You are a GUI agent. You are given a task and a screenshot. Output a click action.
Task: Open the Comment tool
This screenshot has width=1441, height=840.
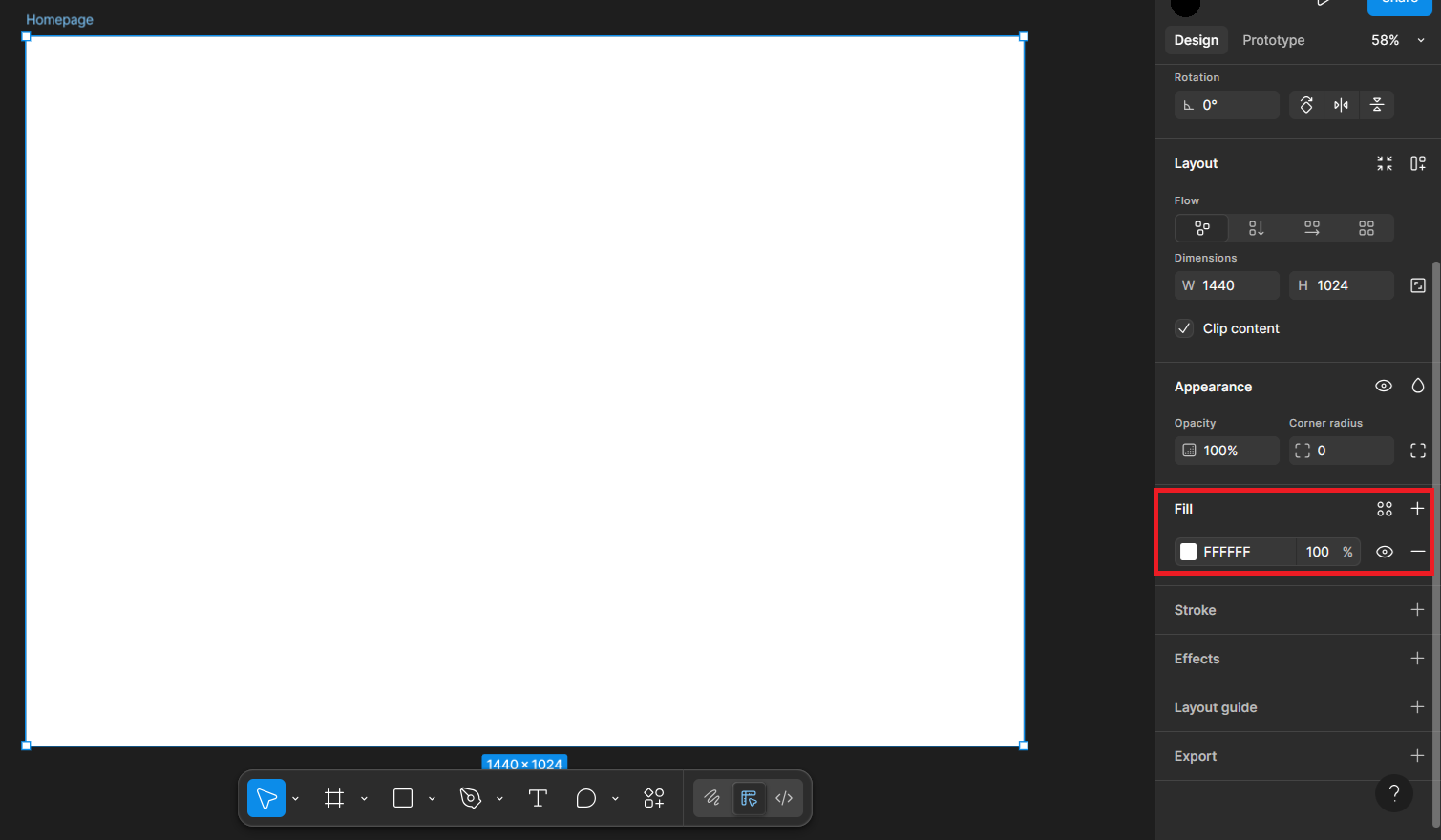[x=586, y=798]
